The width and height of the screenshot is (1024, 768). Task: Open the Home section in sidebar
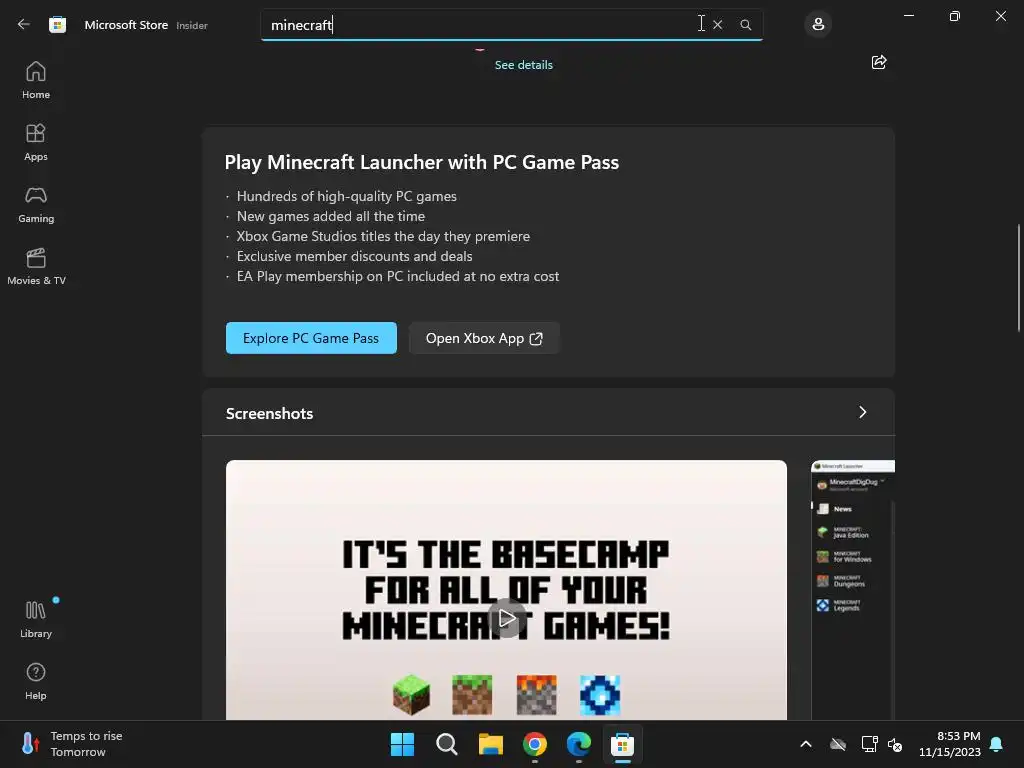click(x=36, y=80)
